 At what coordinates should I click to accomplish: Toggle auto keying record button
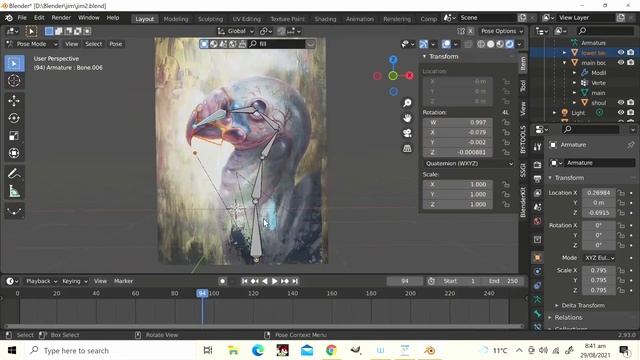tap(222, 281)
